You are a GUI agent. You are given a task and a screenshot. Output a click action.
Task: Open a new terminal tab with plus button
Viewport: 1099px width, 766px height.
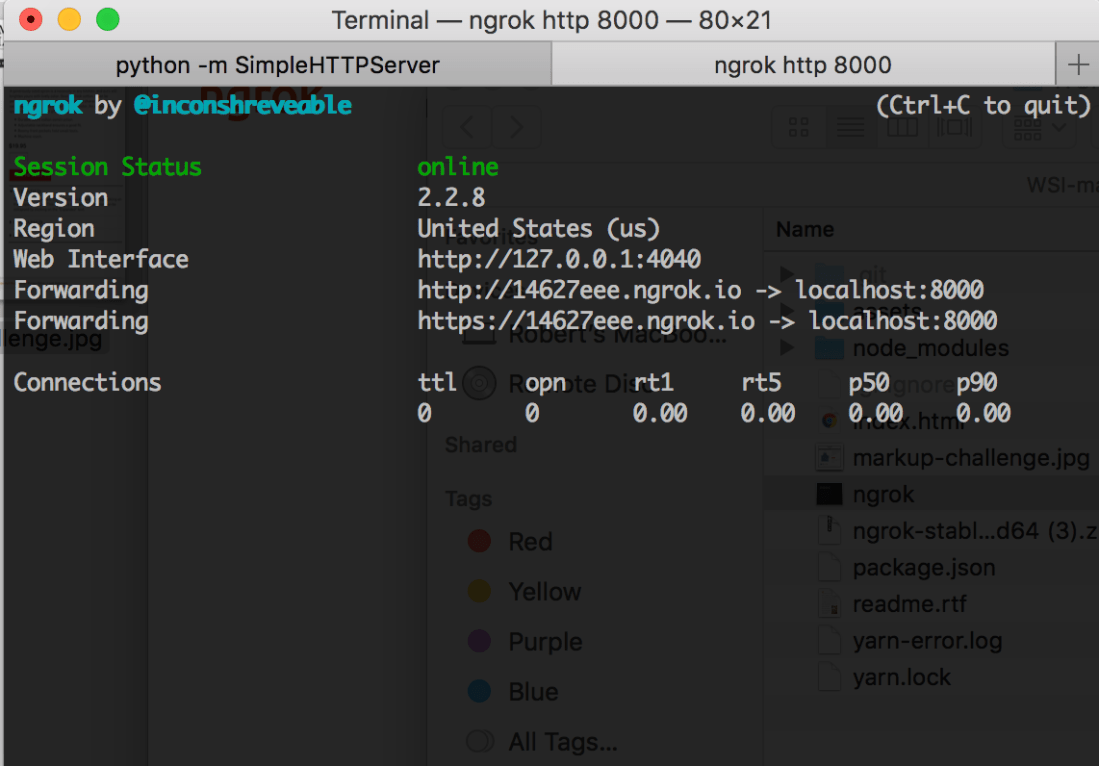coord(1078,66)
